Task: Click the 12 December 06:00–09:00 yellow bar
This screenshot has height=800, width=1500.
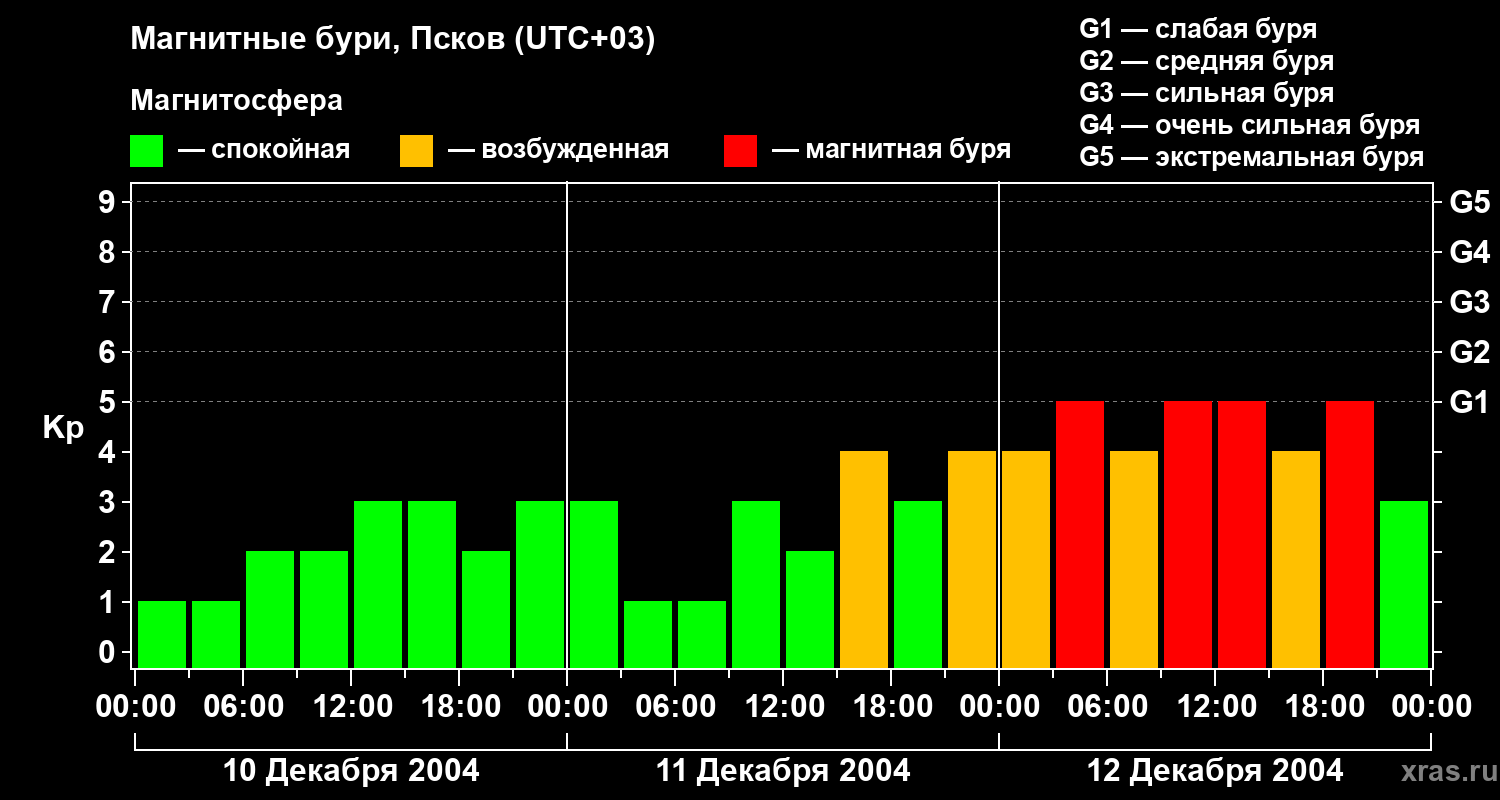Action: click(1134, 559)
